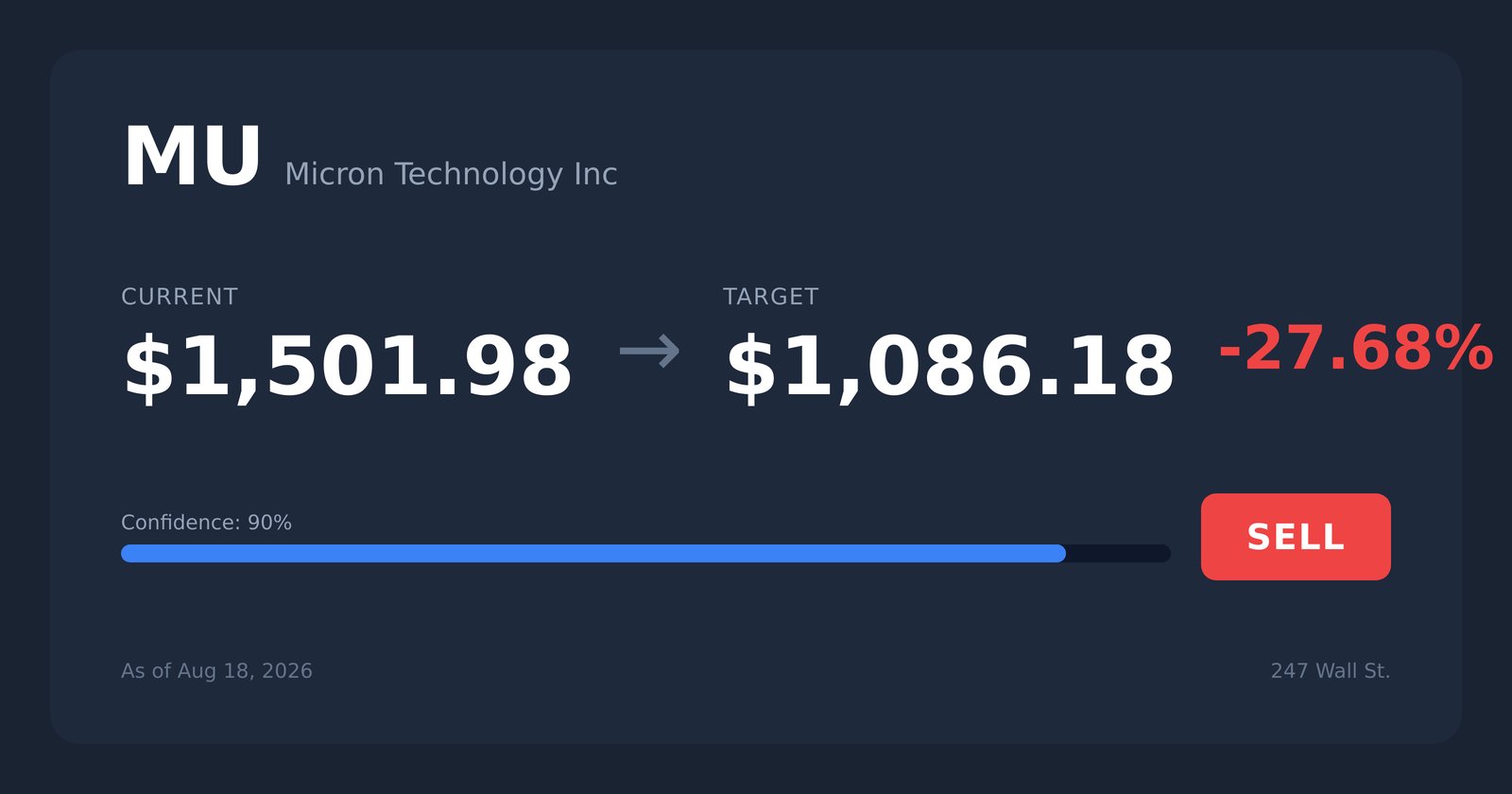Viewport: 1512px width, 794px height.
Task: Click the red SELL button
Action: coord(1296,537)
